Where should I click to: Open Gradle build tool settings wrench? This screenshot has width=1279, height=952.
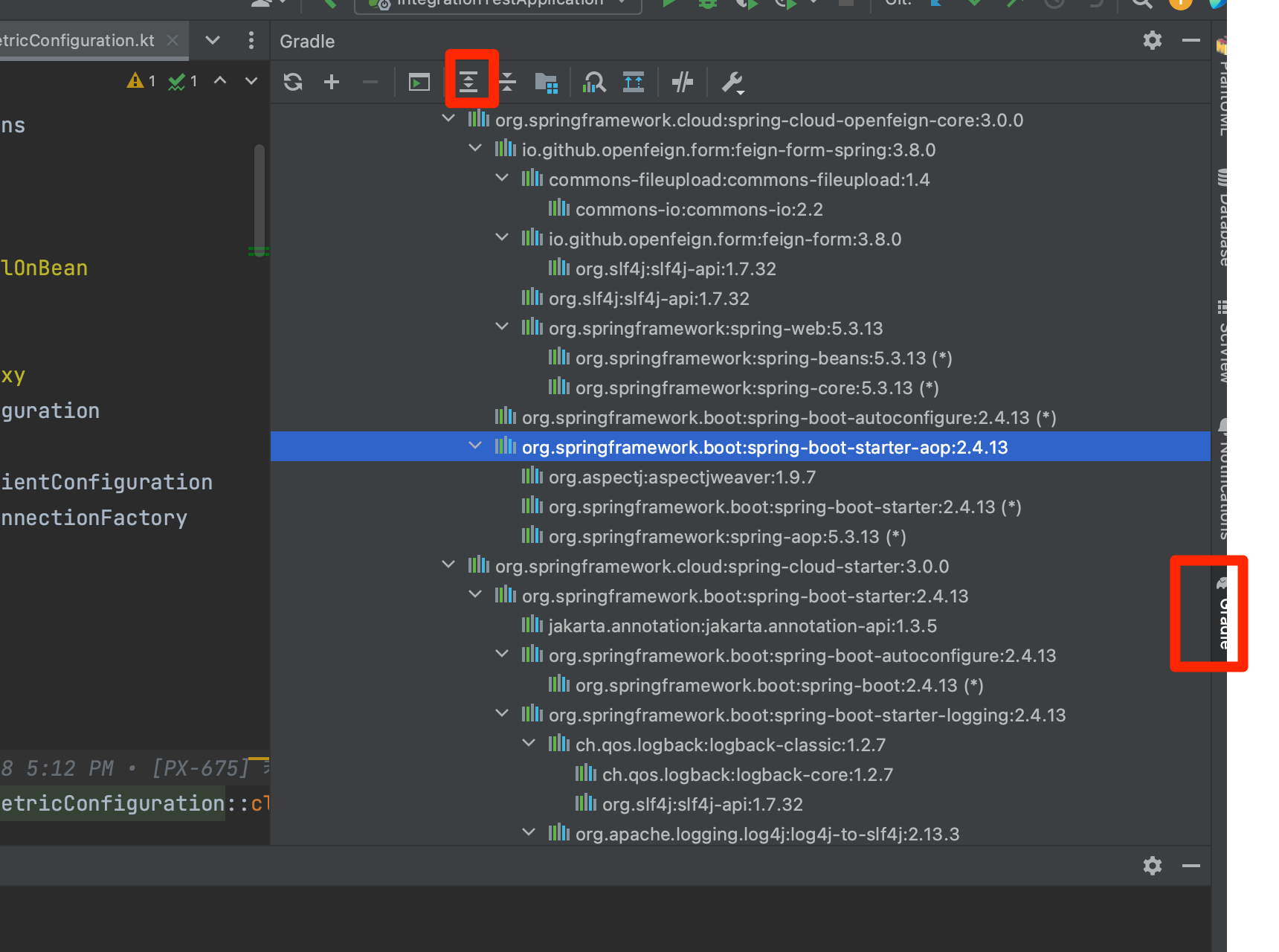click(733, 83)
